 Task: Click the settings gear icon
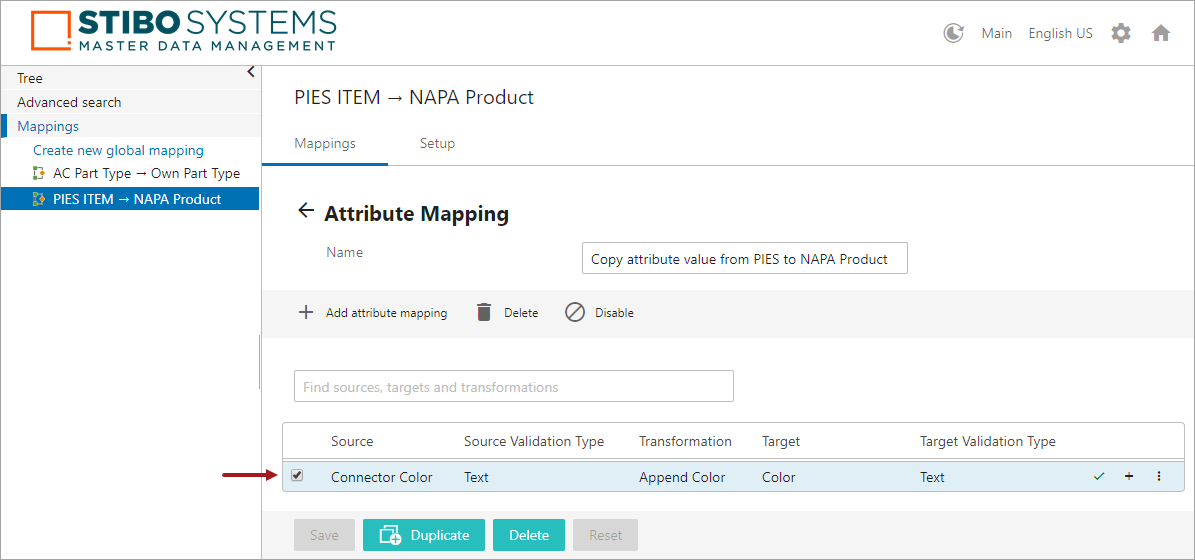1121,33
